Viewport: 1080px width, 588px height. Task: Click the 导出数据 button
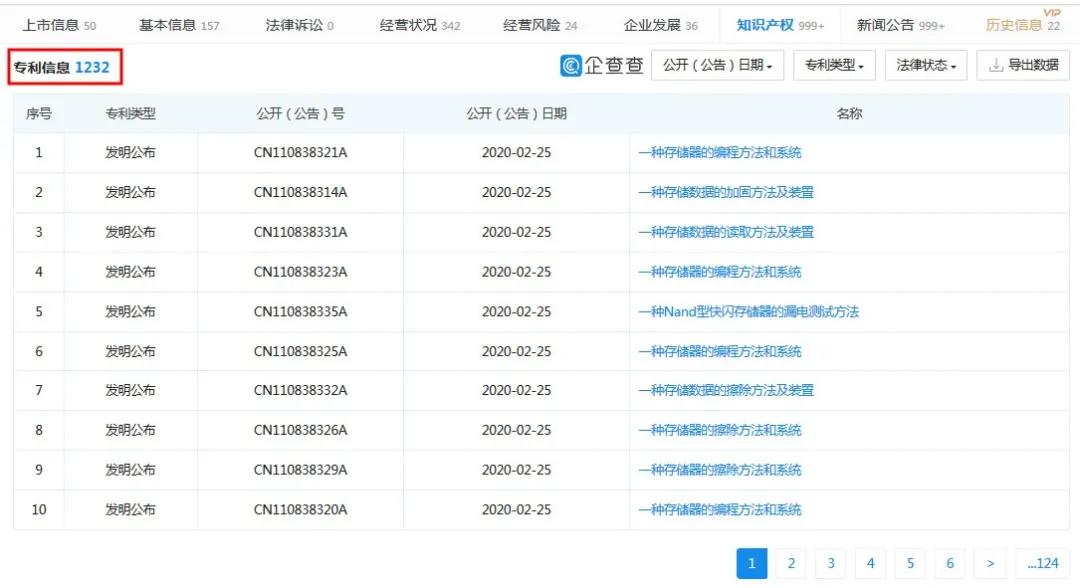click(1022, 65)
